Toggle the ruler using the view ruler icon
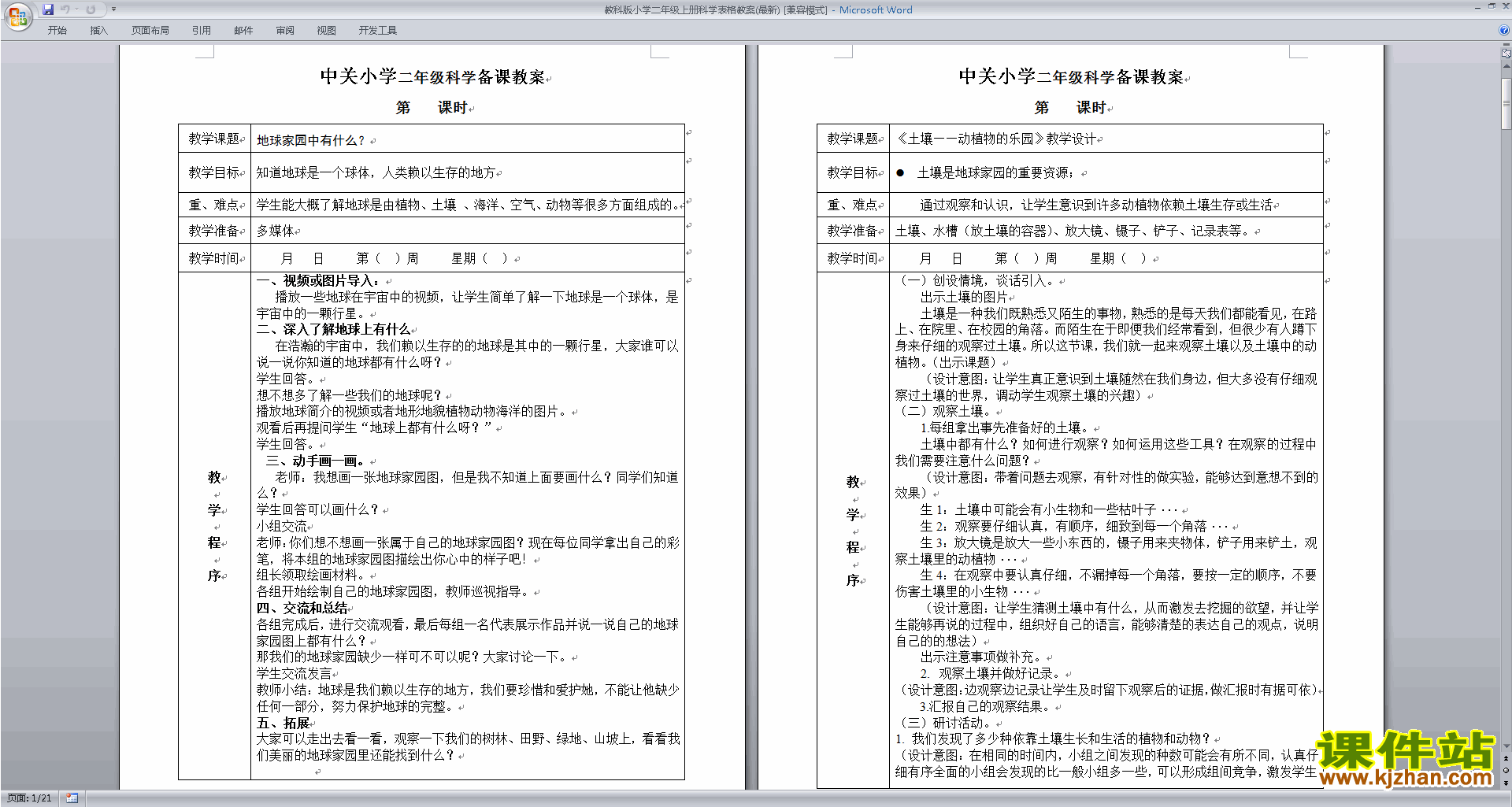This screenshot has width=1512, height=807. point(1506,54)
